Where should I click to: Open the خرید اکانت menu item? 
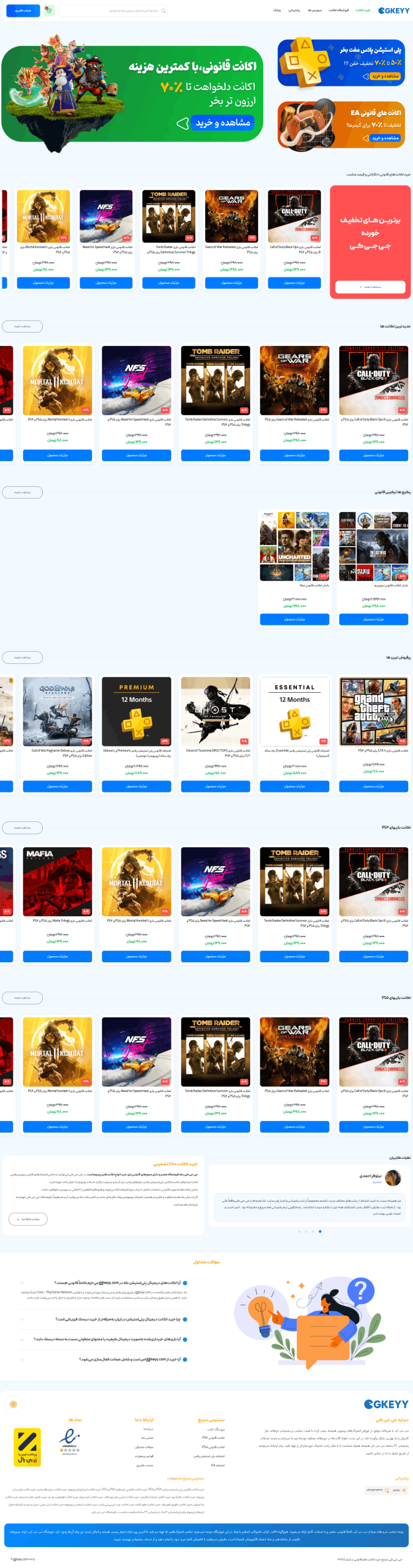(363, 10)
